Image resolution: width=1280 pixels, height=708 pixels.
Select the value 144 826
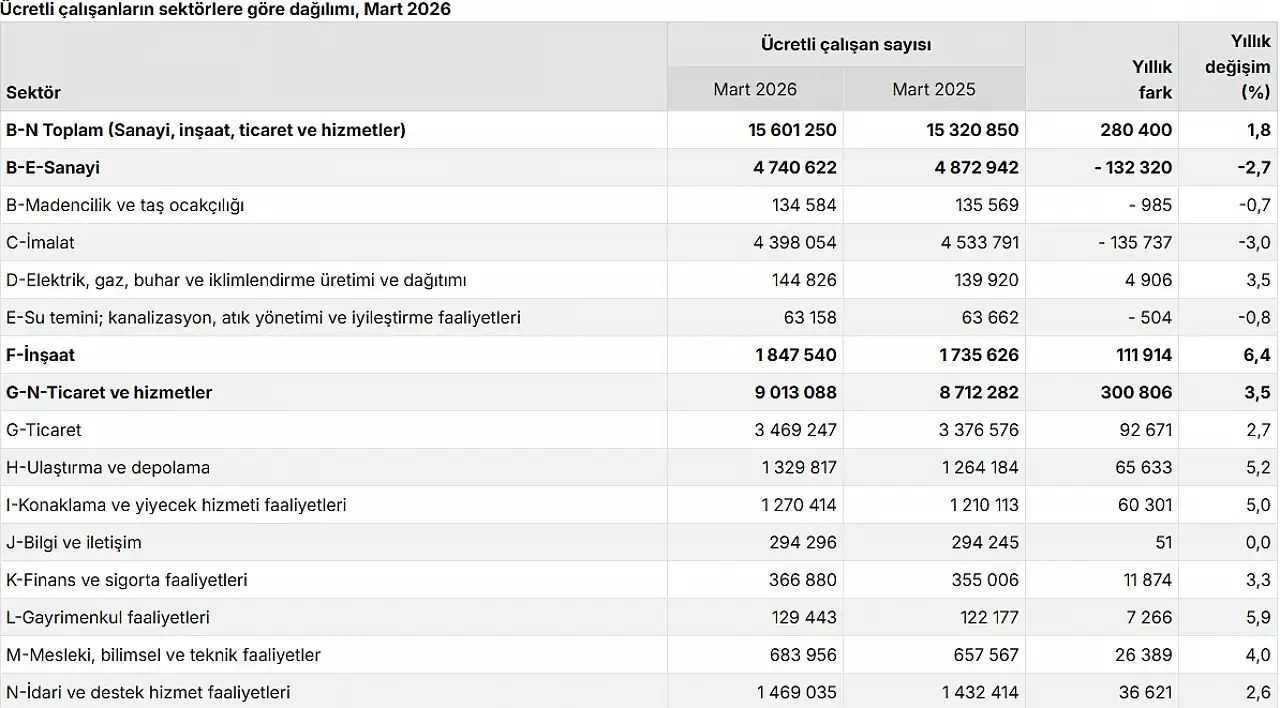[805, 280]
